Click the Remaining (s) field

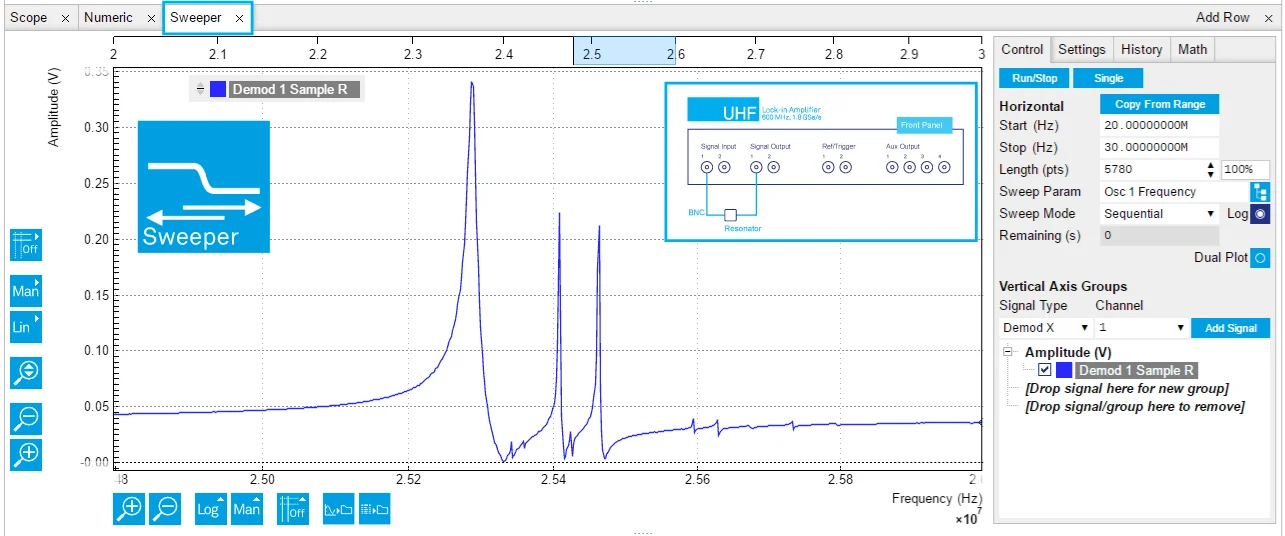tap(1159, 236)
